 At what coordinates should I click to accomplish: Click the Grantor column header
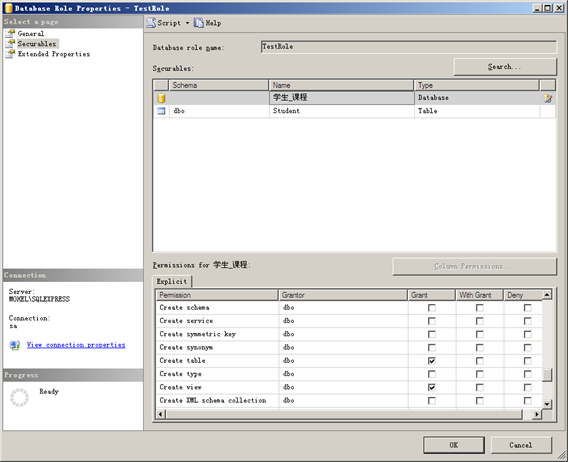343,295
